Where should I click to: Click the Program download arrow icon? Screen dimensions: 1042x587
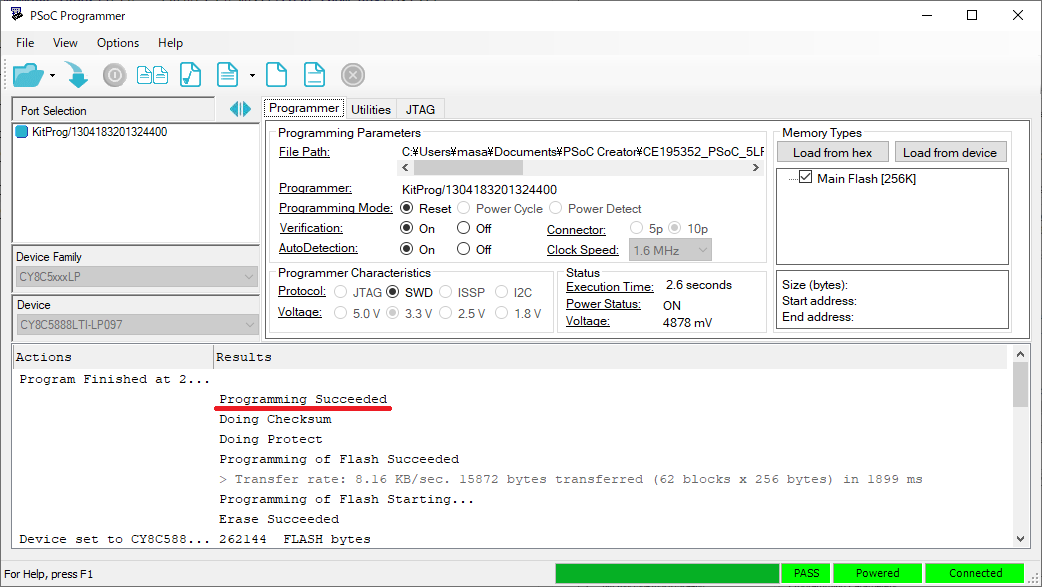tap(77, 75)
